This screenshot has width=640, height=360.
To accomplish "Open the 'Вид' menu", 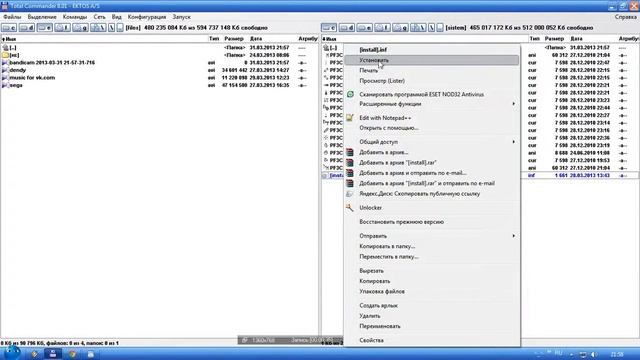I will point(117,17).
